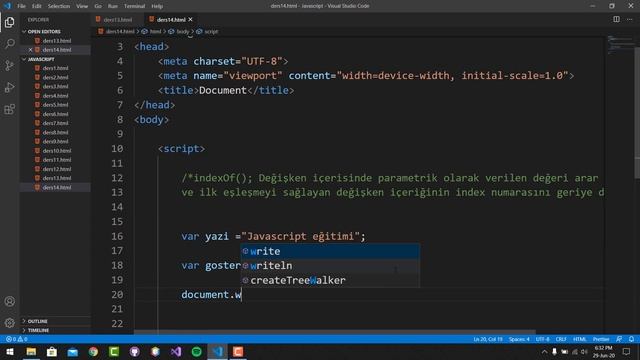Image resolution: width=640 pixels, height=360 pixels.
Task: Open the View menu
Action: [82, 6]
